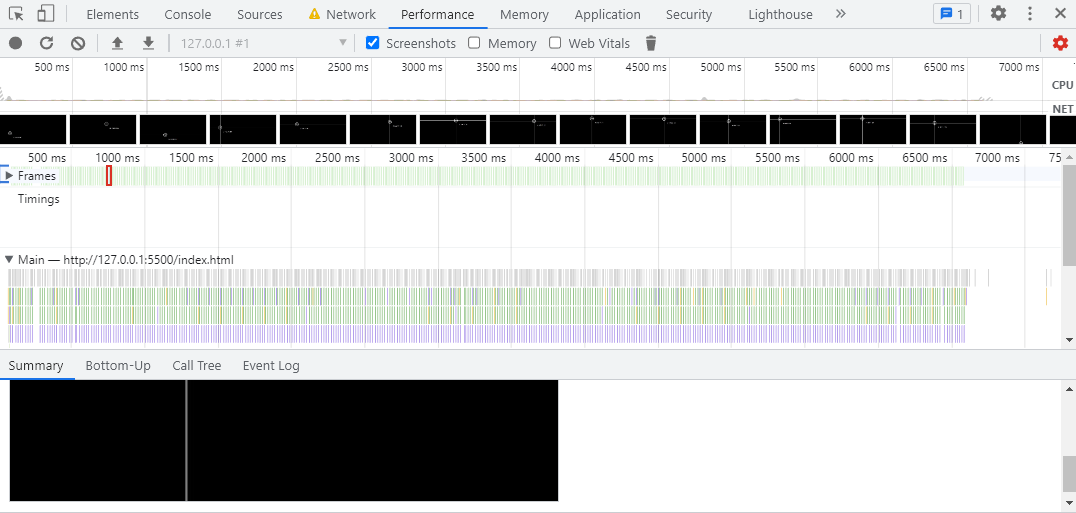
Task: Show the Event Log tab
Action: click(x=271, y=366)
